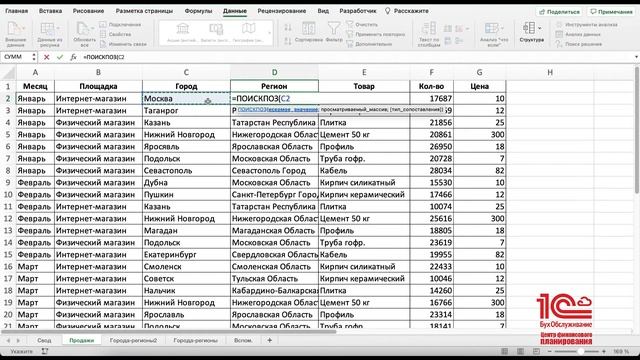Viewport: 640px width, 360px height.
Task: Click Edit Links (Изменить связи)
Action: pos(123,44)
